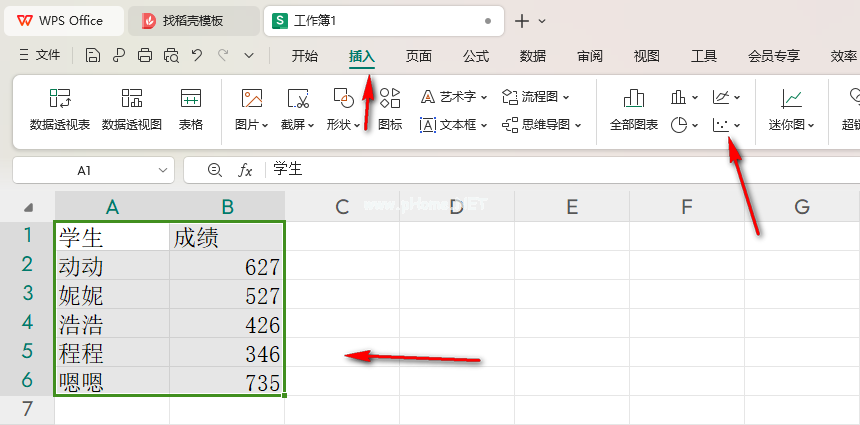Switch to the 页面 ribbon tab
The height and width of the screenshot is (425, 860).
pos(418,56)
